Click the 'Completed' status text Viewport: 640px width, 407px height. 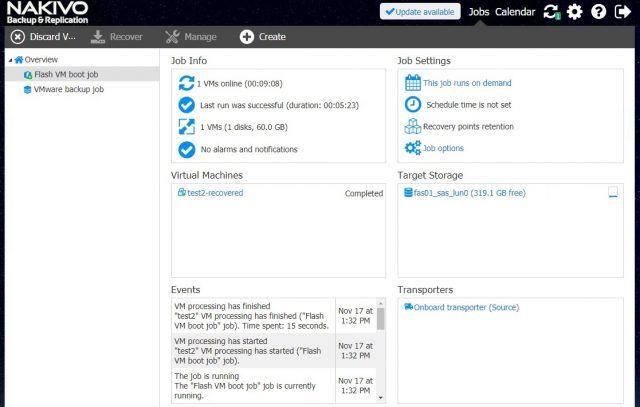364,193
